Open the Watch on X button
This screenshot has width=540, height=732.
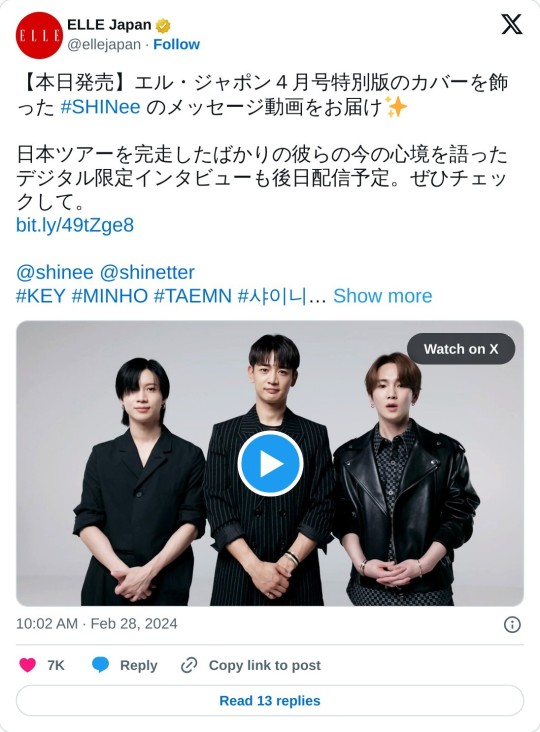click(461, 349)
